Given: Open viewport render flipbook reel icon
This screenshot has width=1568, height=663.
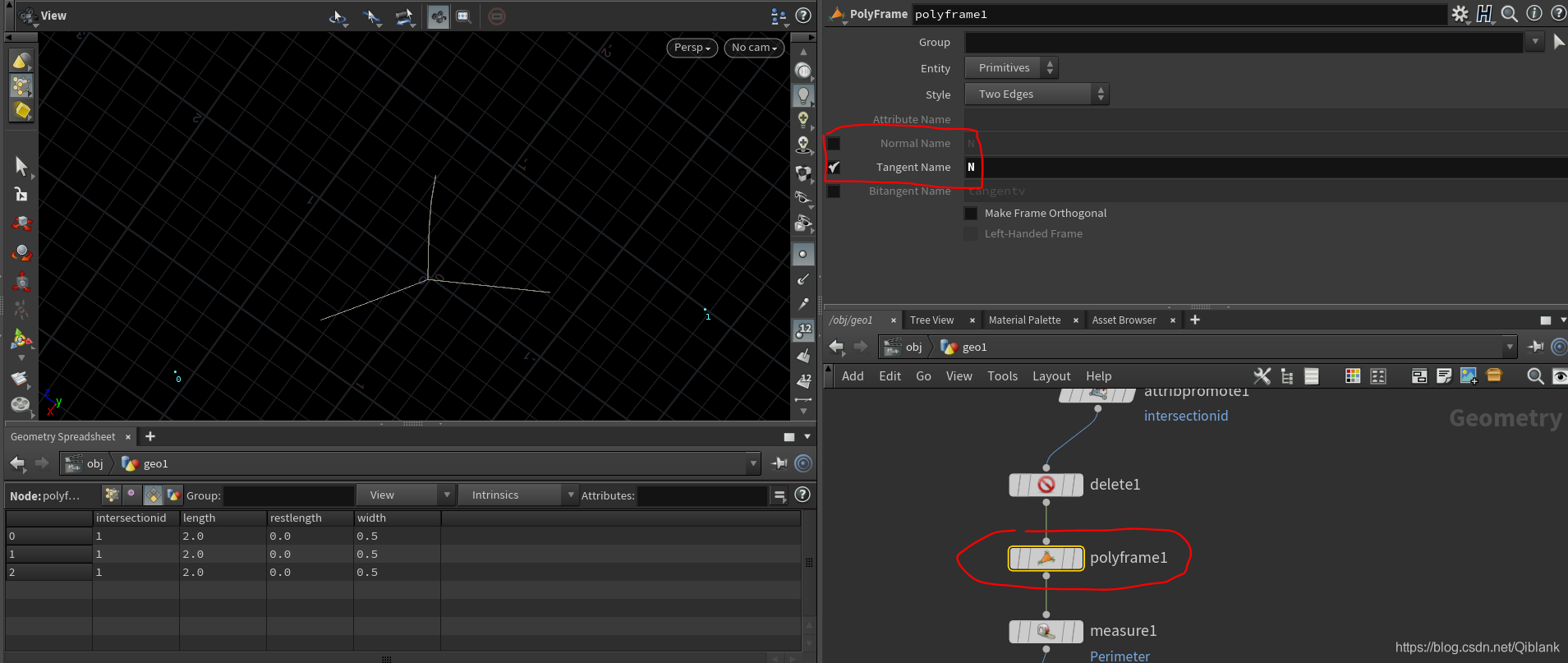Looking at the screenshot, I should [x=21, y=403].
